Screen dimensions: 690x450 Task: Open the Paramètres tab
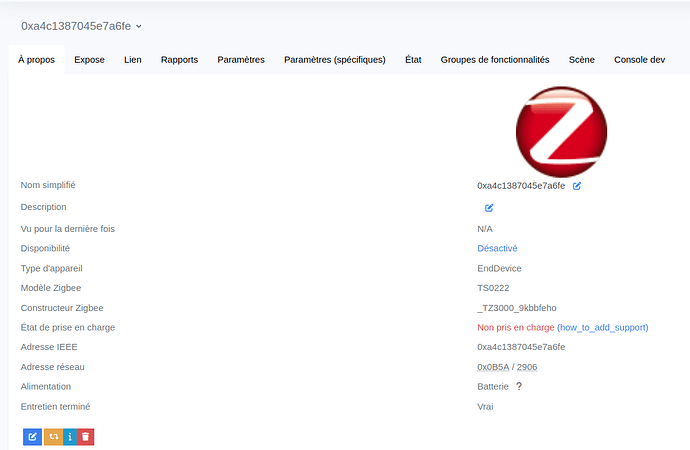(x=241, y=60)
